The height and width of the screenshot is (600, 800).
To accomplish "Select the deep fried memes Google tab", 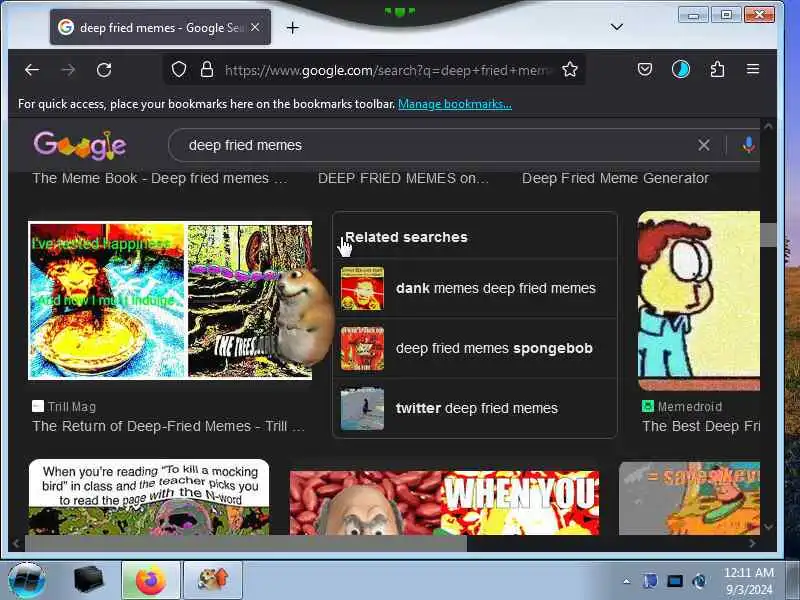I will pyautogui.click(x=160, y=27).
